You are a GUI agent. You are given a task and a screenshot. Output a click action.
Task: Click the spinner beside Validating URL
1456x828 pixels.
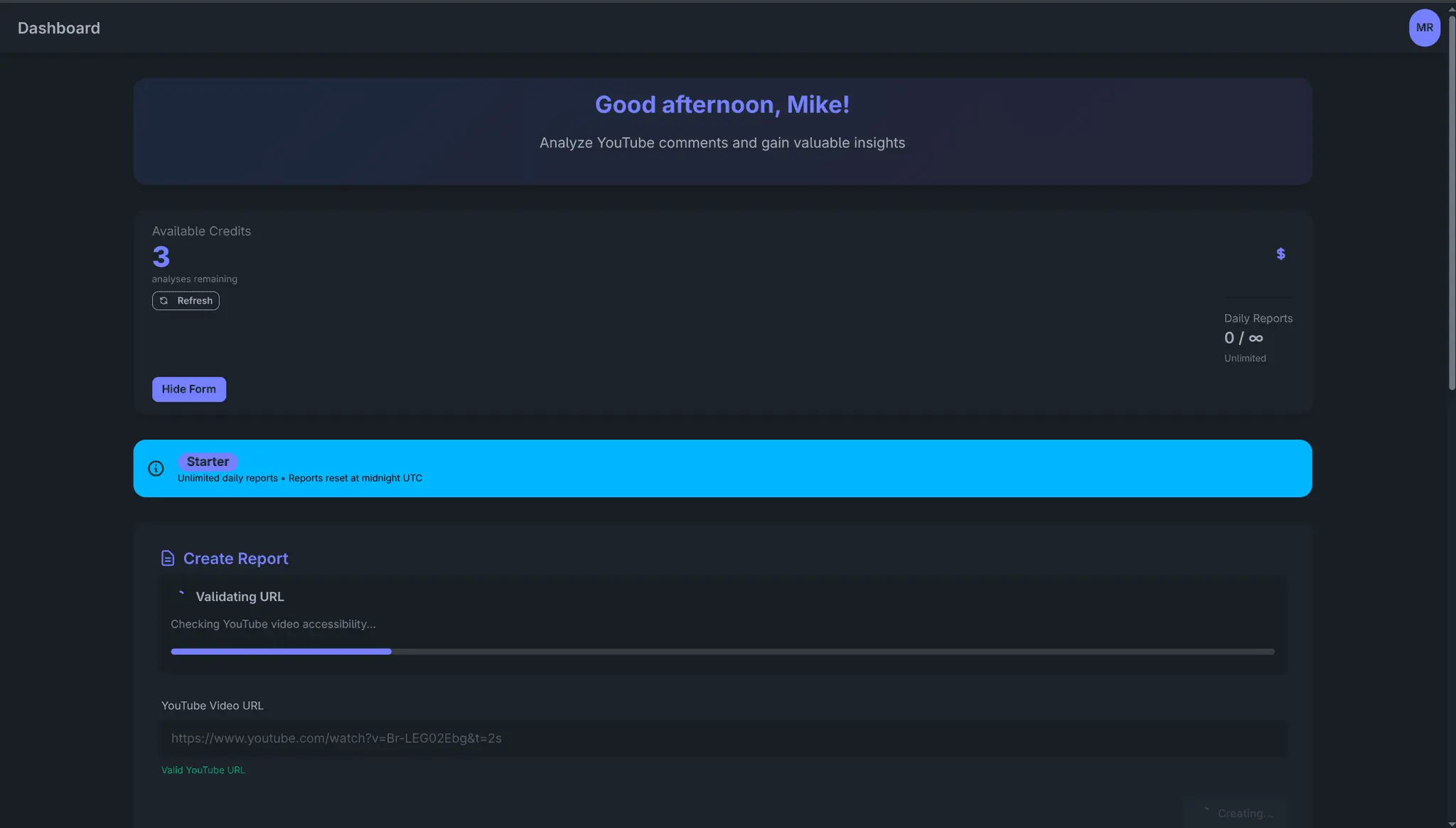click(x=181, y=596)
